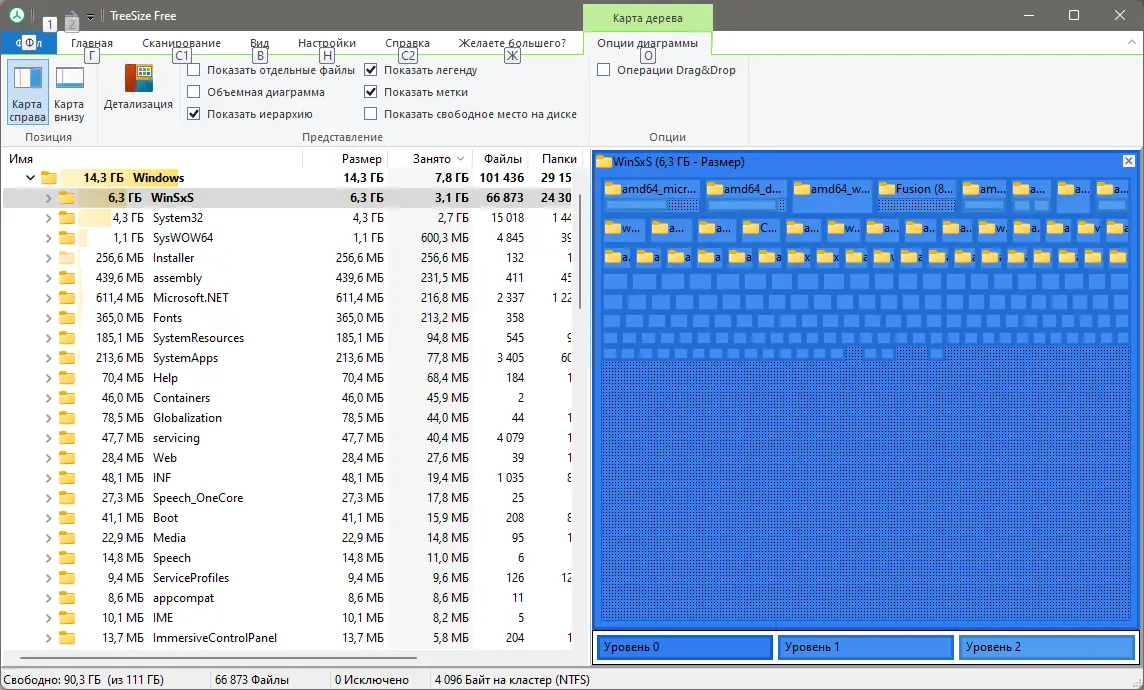1144x690 pixels.
Task: Enable Показать отдельные файлы checkbox
Action: 193,70
